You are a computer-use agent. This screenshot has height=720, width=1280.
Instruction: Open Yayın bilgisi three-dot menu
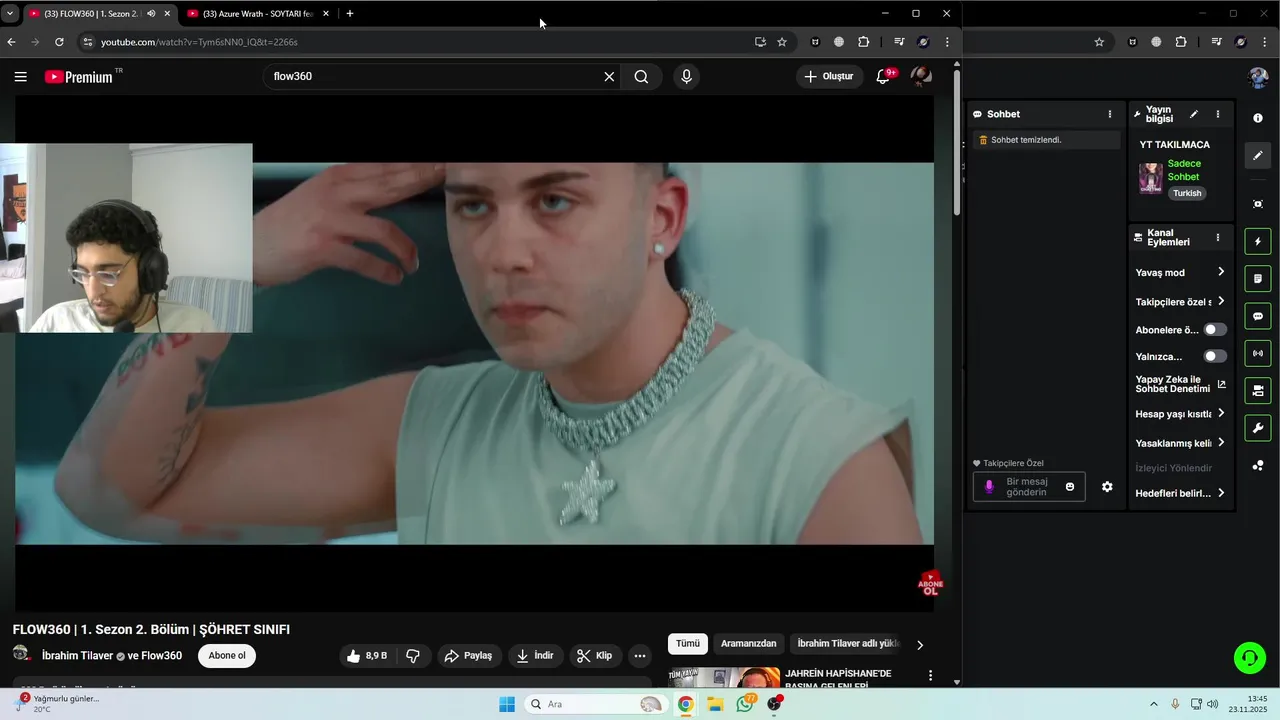point(1218,114)
